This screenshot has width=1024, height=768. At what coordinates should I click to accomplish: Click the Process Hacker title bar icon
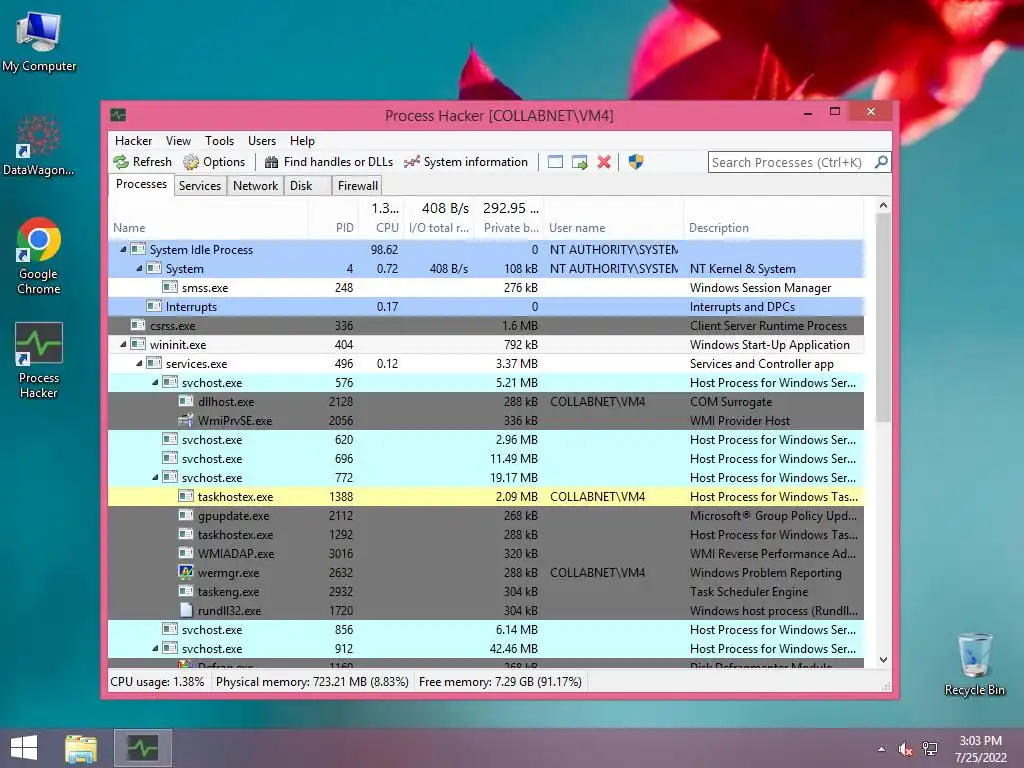point(118,116)
